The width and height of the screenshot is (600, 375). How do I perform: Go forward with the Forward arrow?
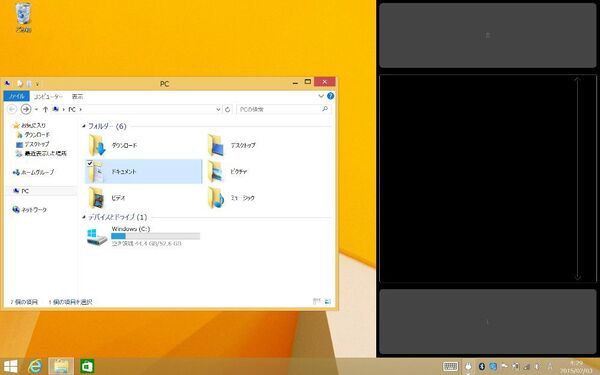pos(26,109)
